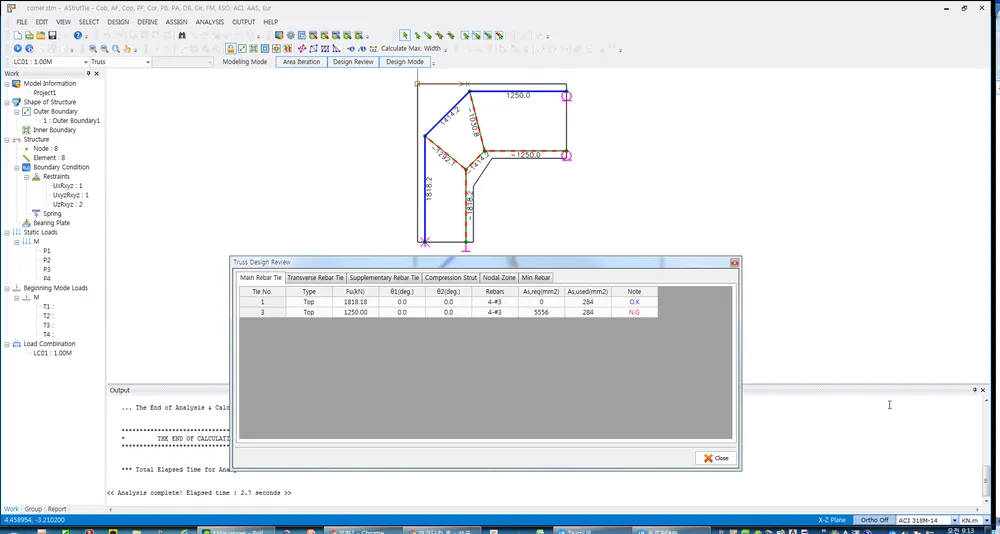Image resolution: width=1000 pixels, height=534 pixels.
Task: Select Inner Boundary in the Work tree
Action: click(54, 130)
